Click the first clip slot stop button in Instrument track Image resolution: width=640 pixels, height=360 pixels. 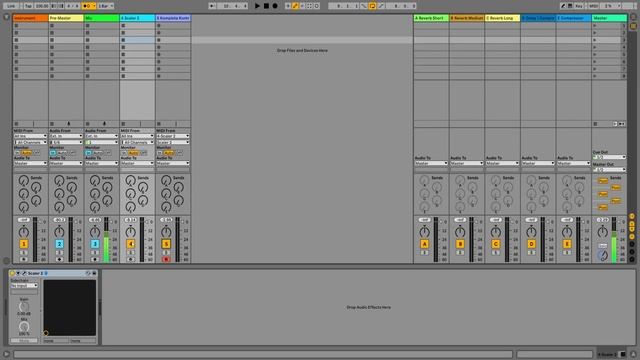click(x=16, y=26)
